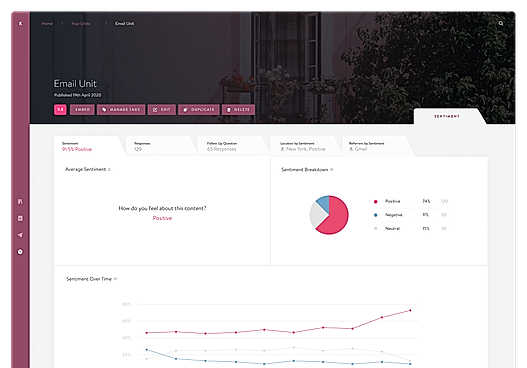The width and height of the screenshot is (527, 368).
Task: Click the Positive 74% value in the legend
Action: [x=426, y=201]
